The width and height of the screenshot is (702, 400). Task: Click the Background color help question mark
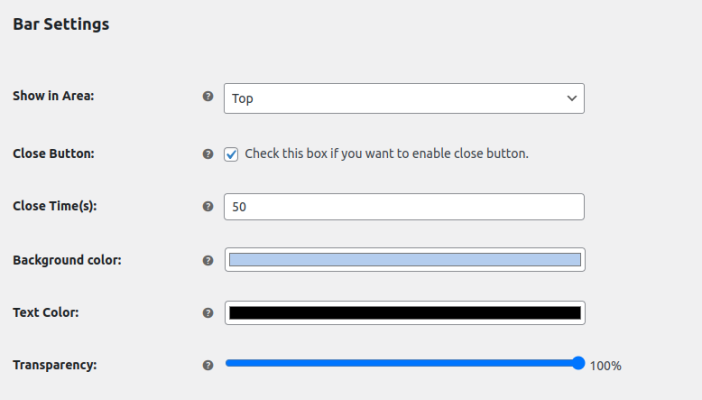208,260
